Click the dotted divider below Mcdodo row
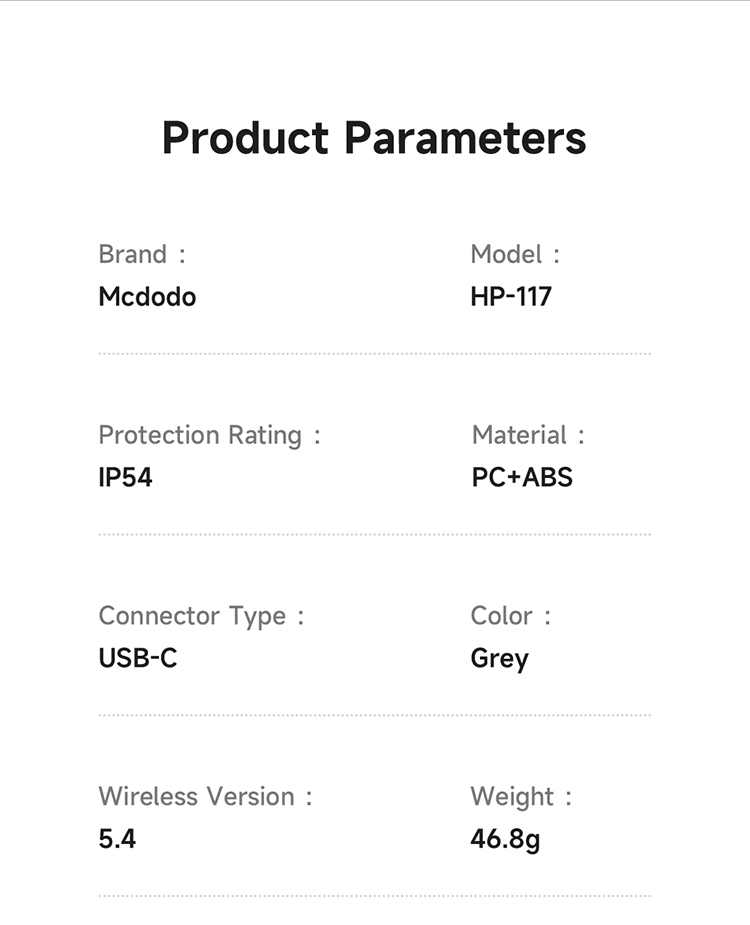The height and width of the screenshot is (925, 750). click(x=374, y=353)
